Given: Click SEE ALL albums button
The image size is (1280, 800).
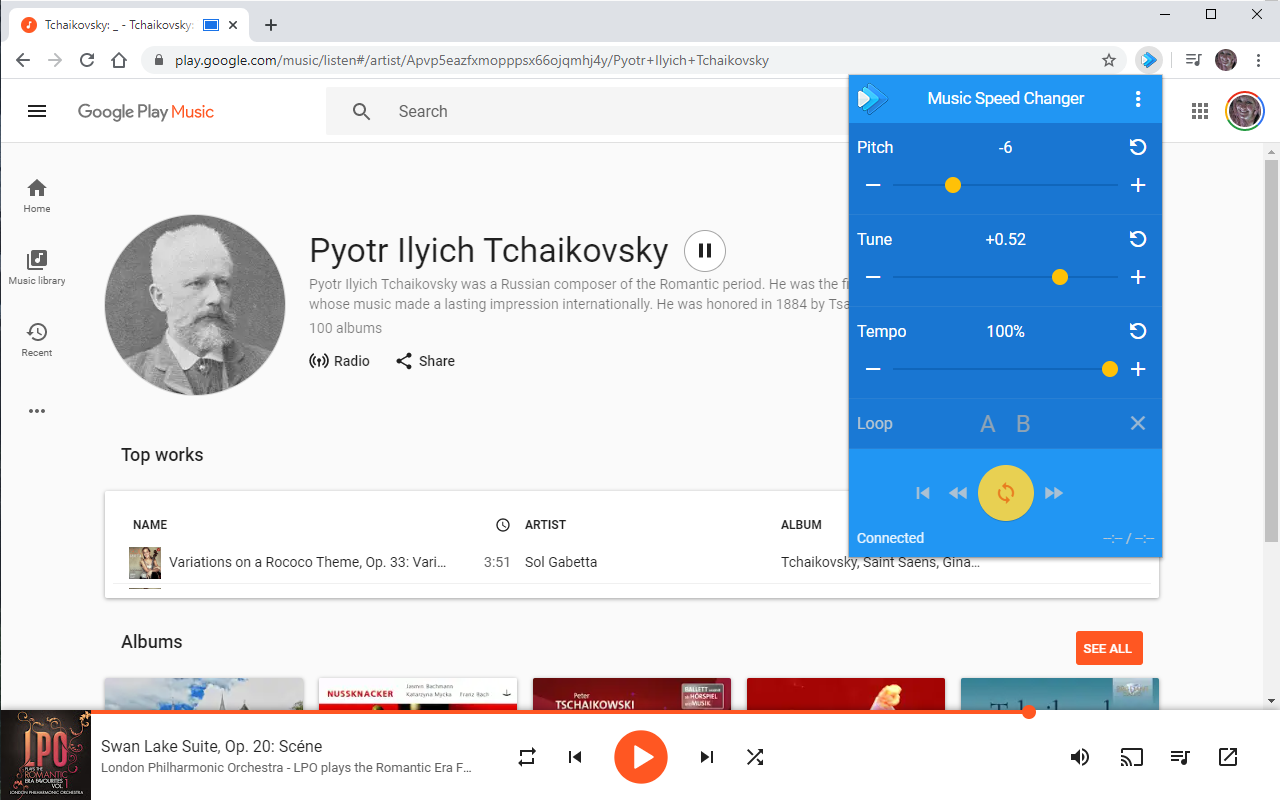Looking at the screenshot, I should [1109, 648].
